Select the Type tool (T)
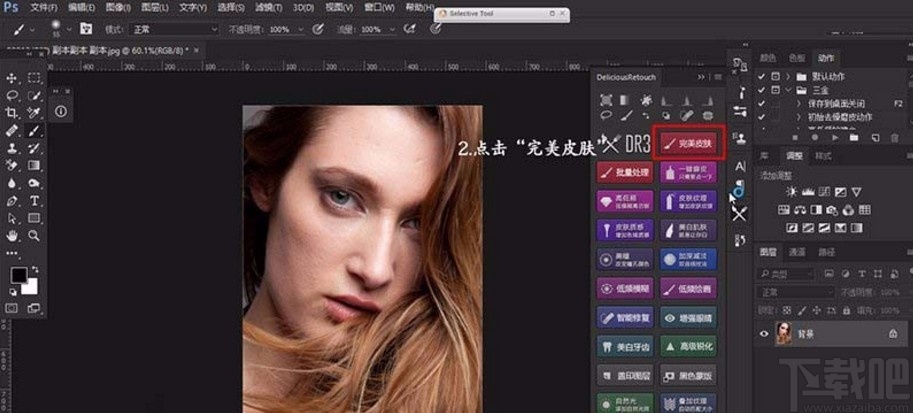This screenshot has height=413, width=913. point(34,200)
